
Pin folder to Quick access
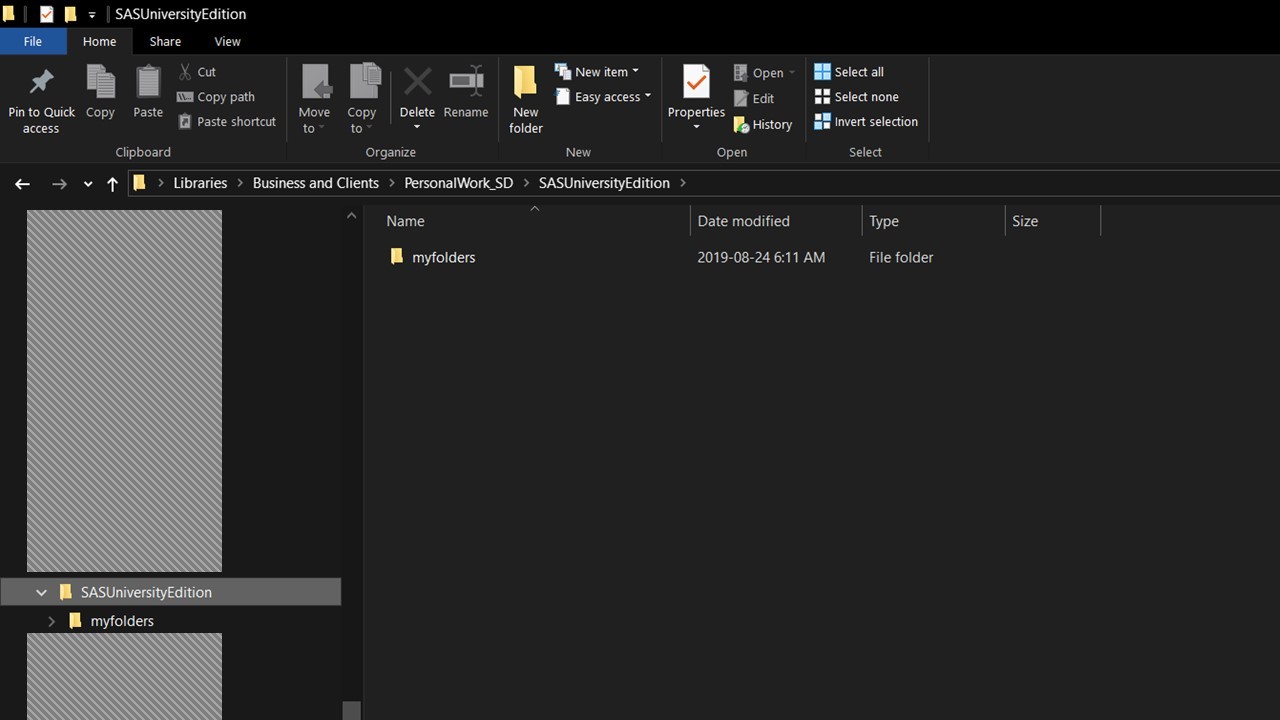pos(41,100)
